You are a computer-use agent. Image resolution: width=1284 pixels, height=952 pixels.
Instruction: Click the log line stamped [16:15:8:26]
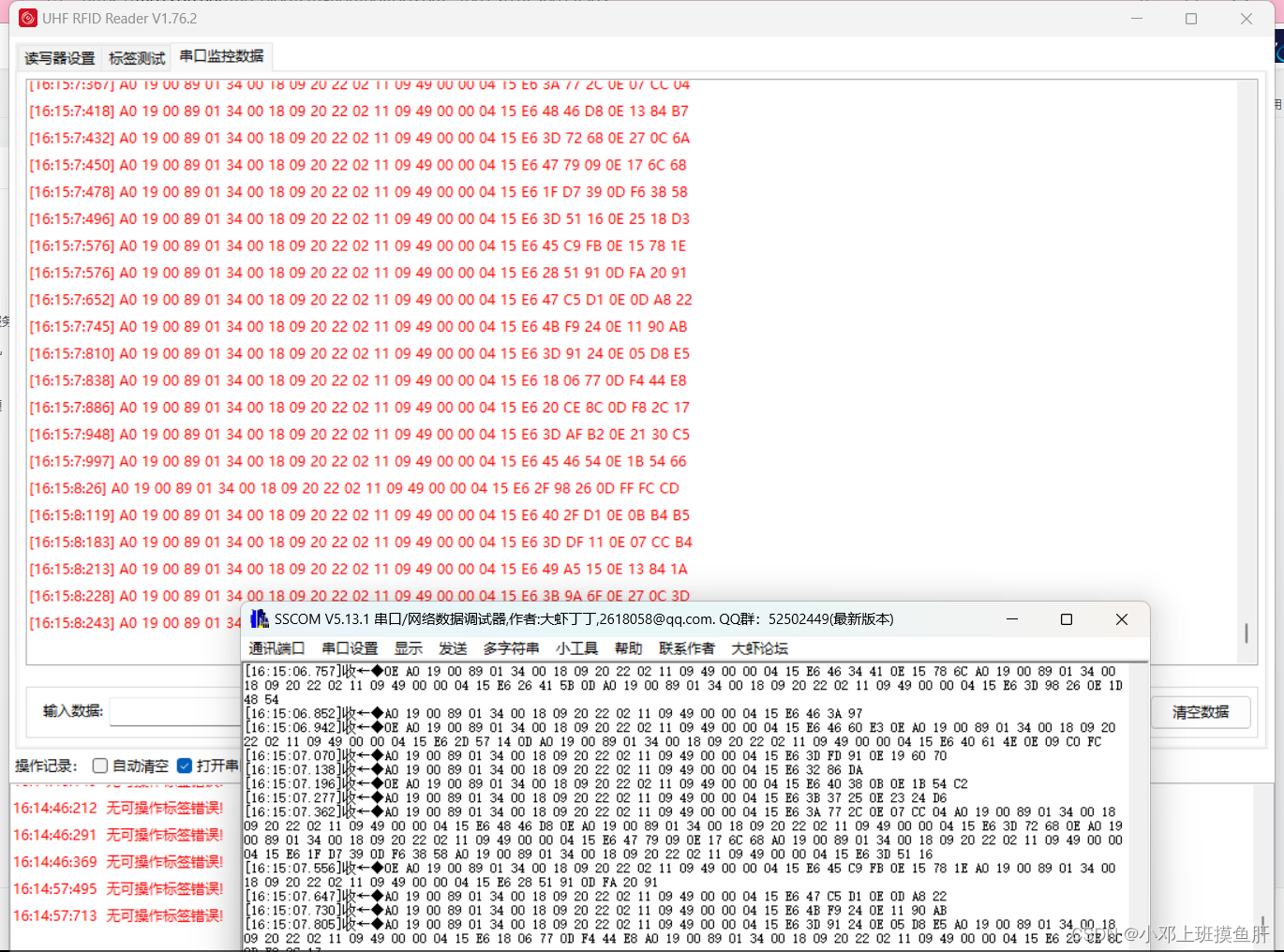coord(354,488)
